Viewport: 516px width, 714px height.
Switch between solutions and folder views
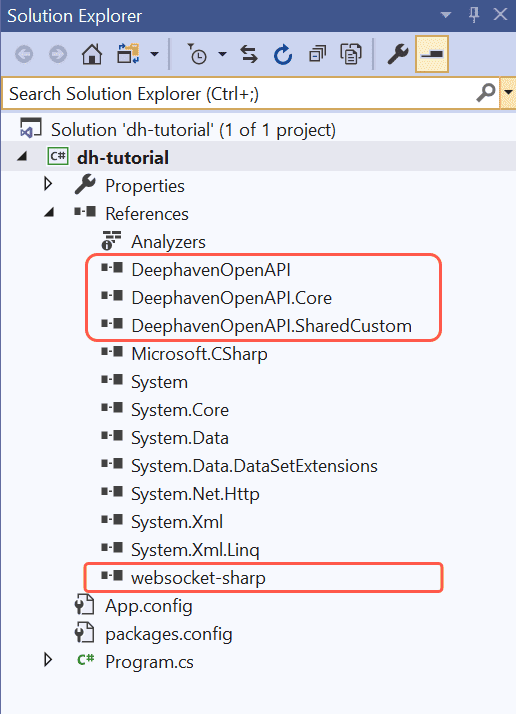tap(128, 55)
